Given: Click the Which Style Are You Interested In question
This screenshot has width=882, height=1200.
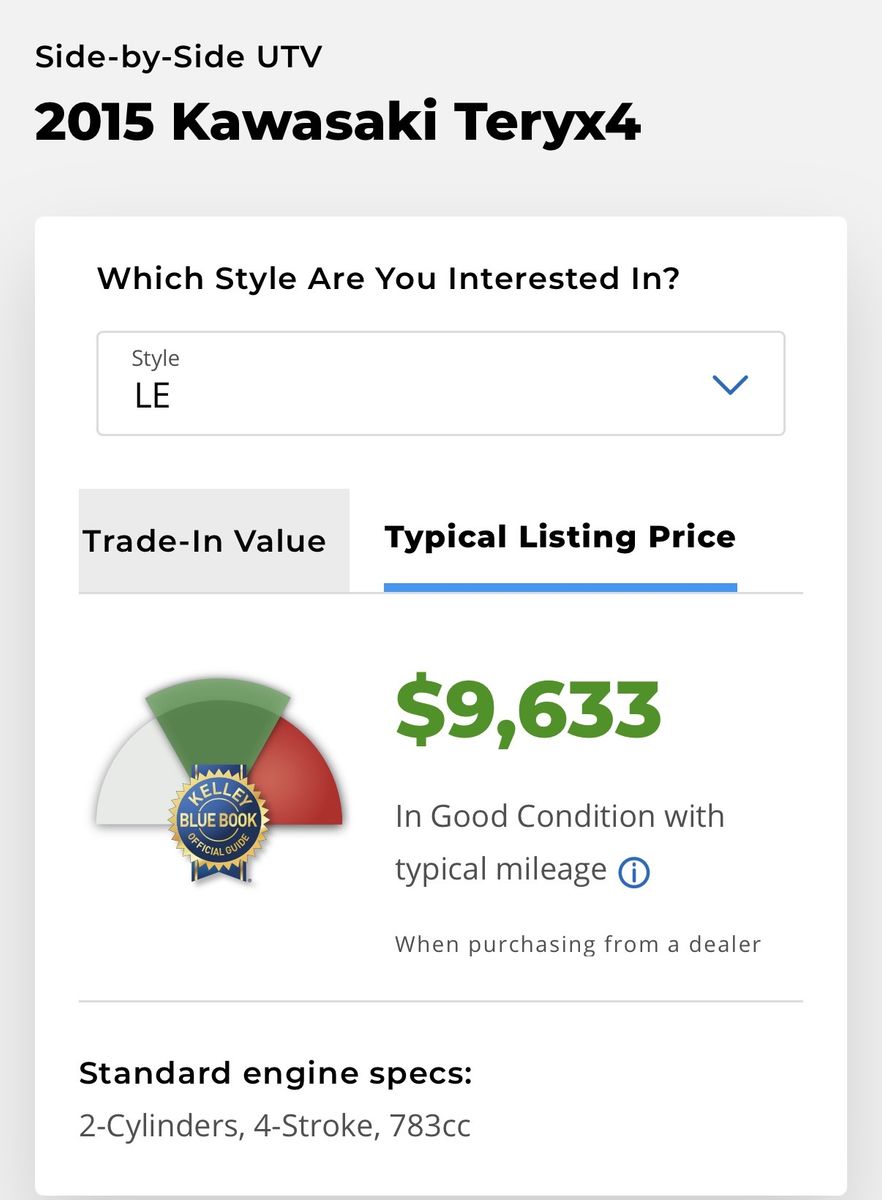Looking at the screenshot, I should 389,277.
